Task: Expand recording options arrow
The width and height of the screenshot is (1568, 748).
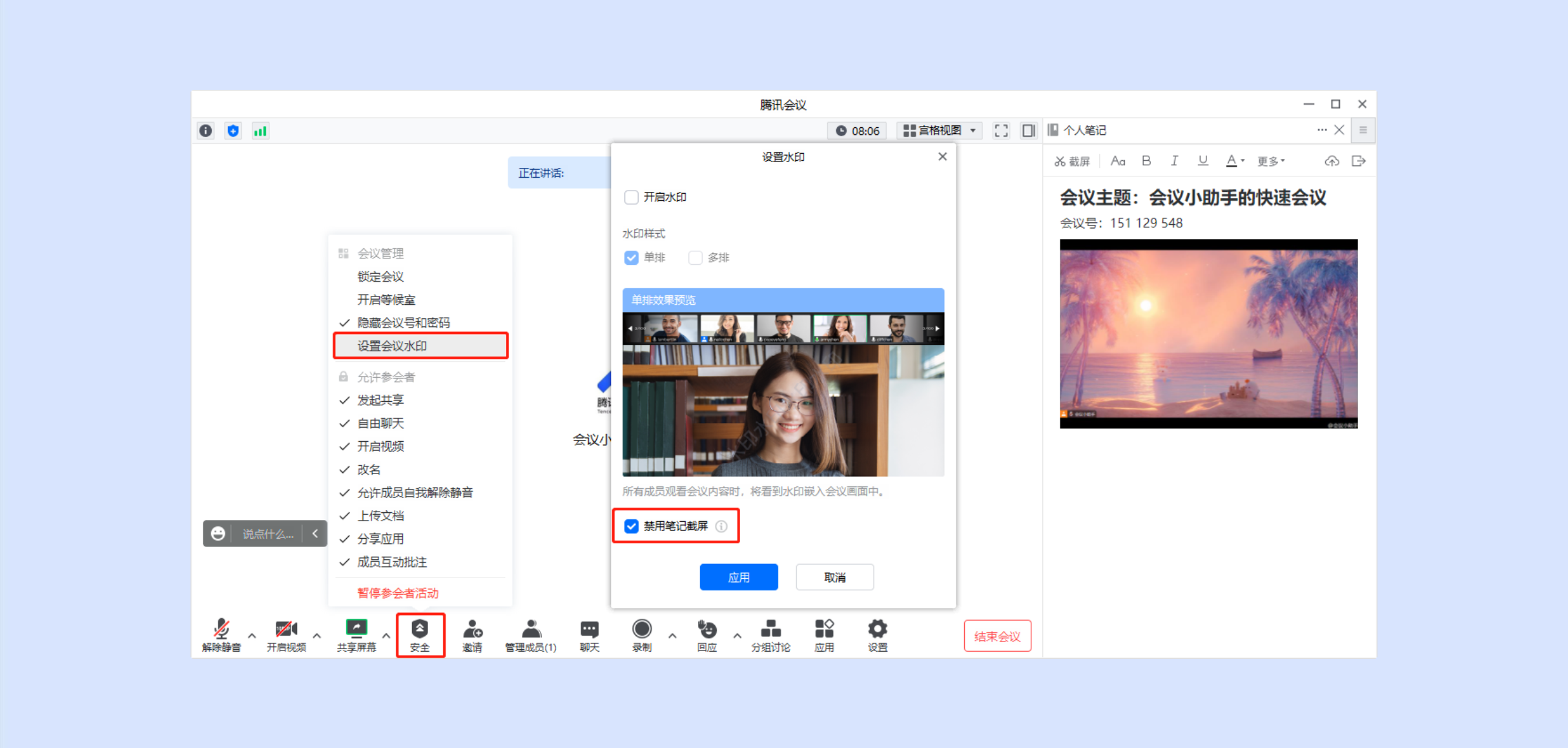Action: tap(672, 636)
